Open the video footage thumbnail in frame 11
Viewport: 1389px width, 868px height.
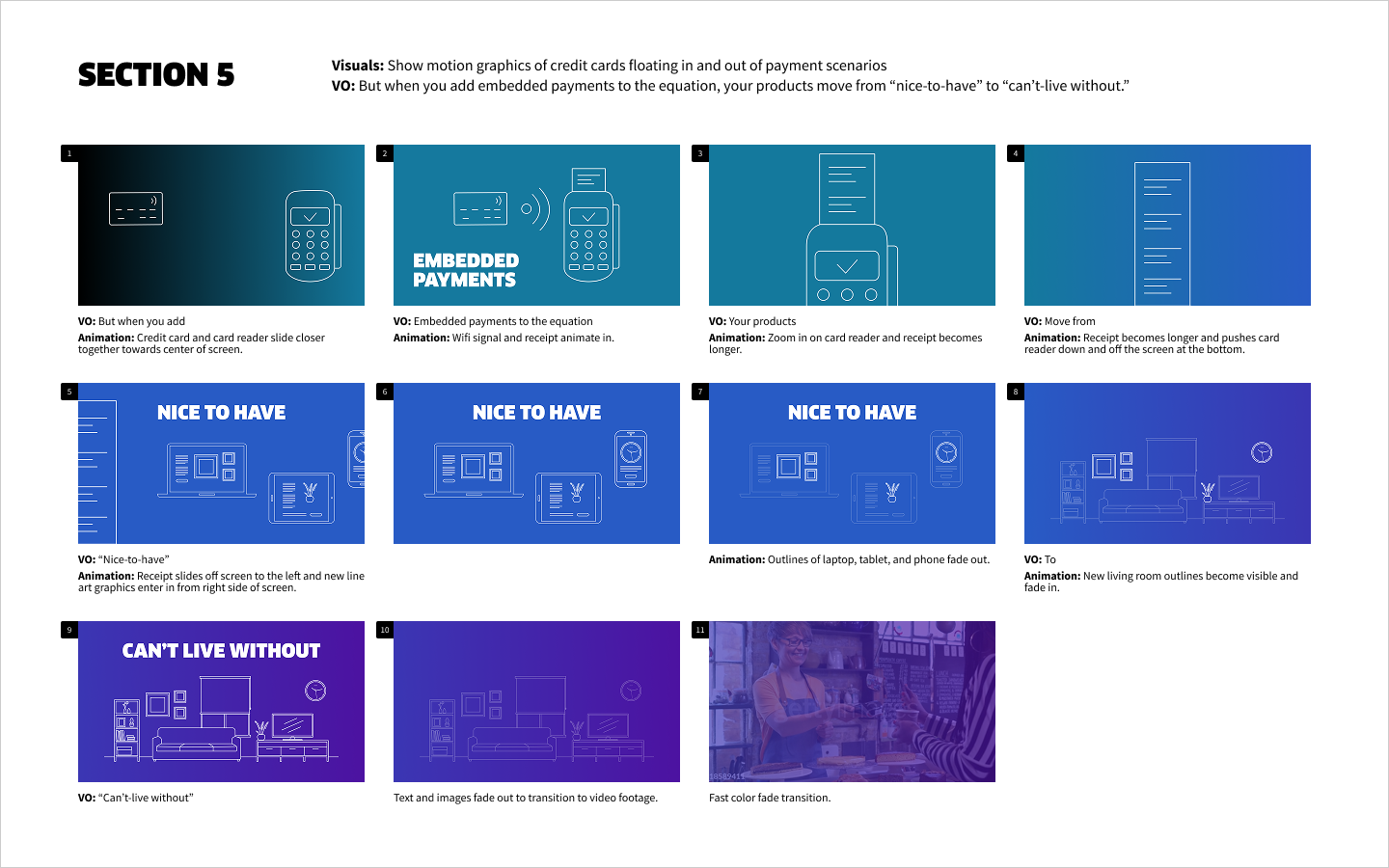pos(852,701)
